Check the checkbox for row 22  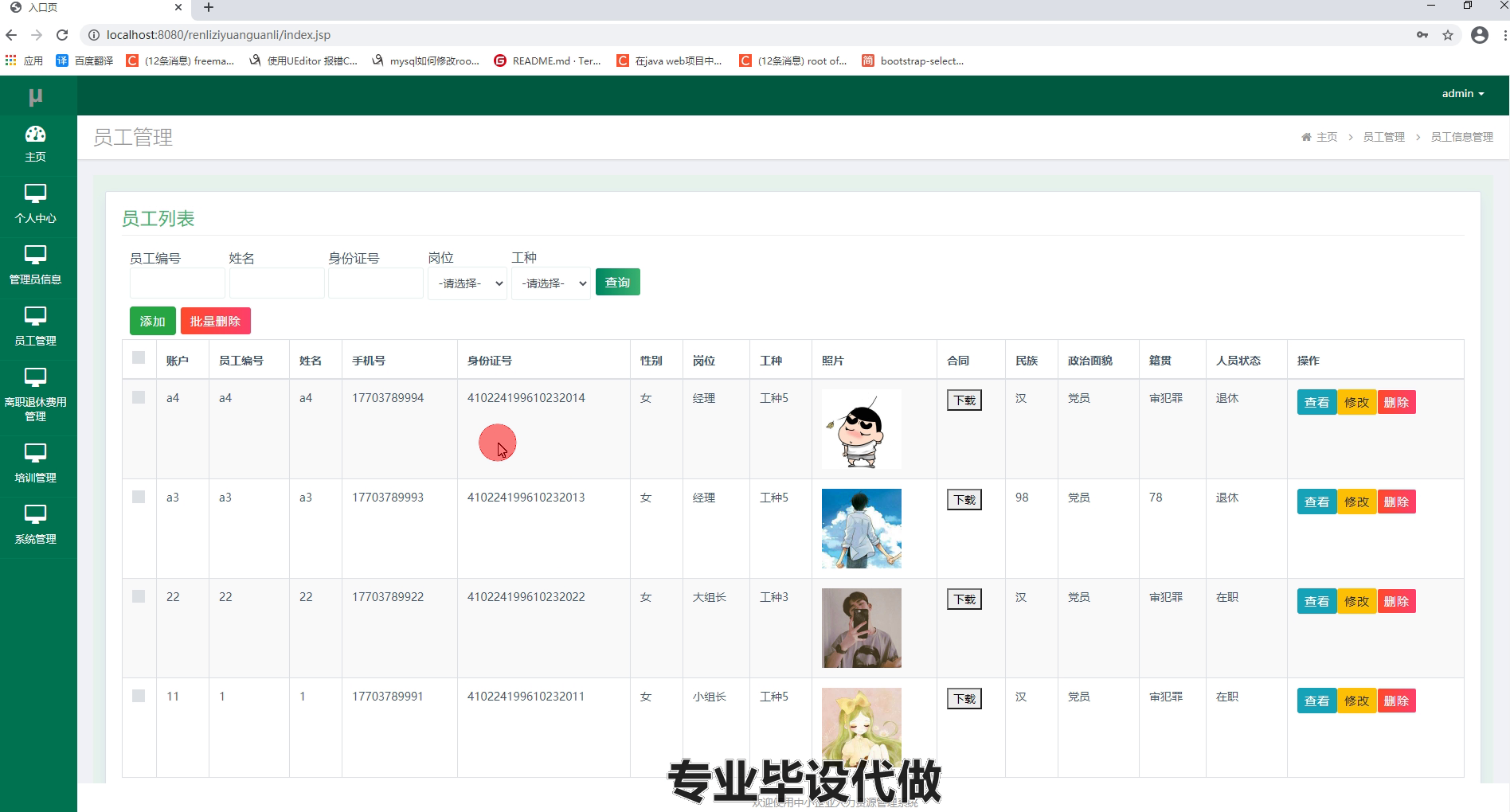(139, 596)
